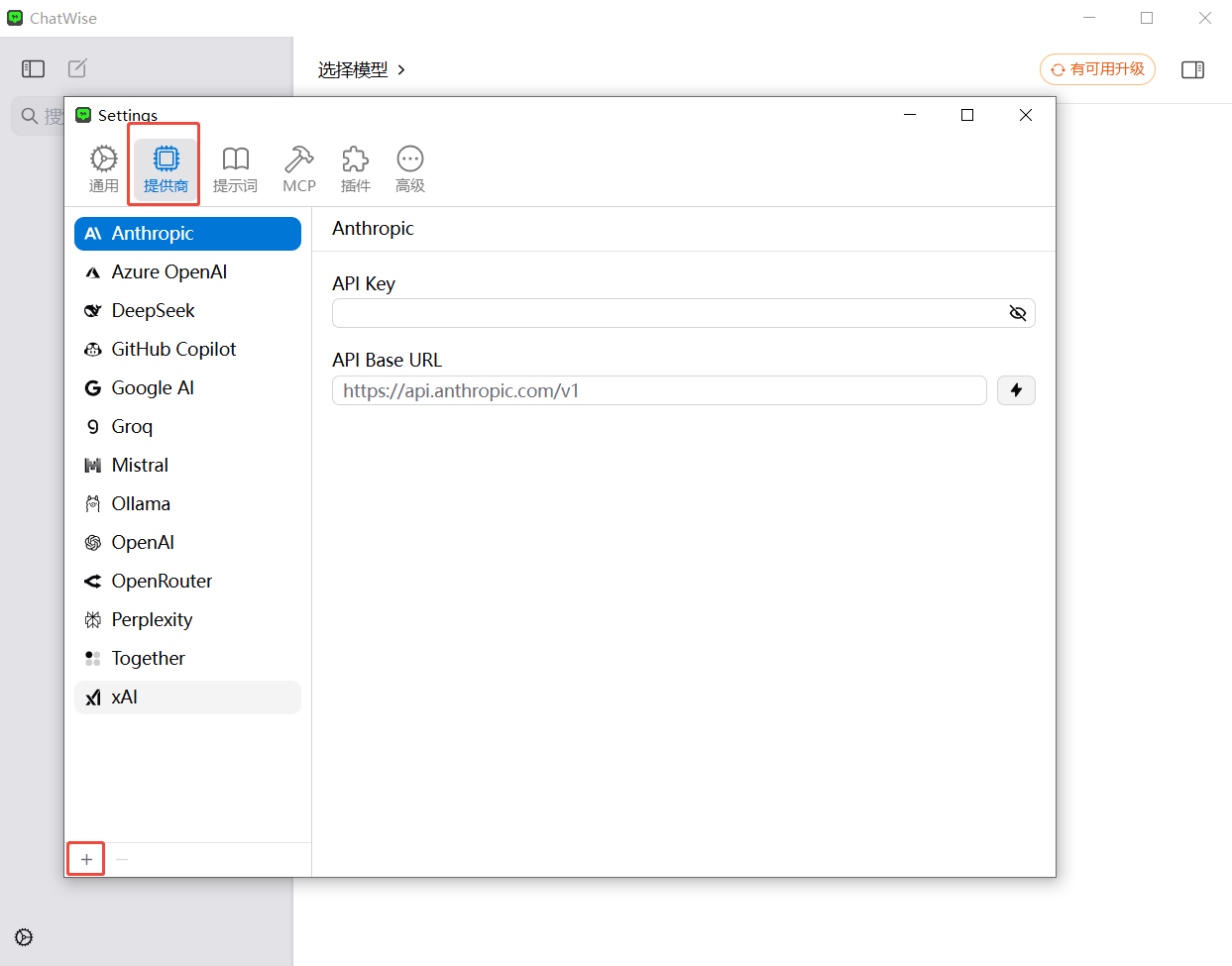Click the Perplexity logo icon

coord(93,620)
